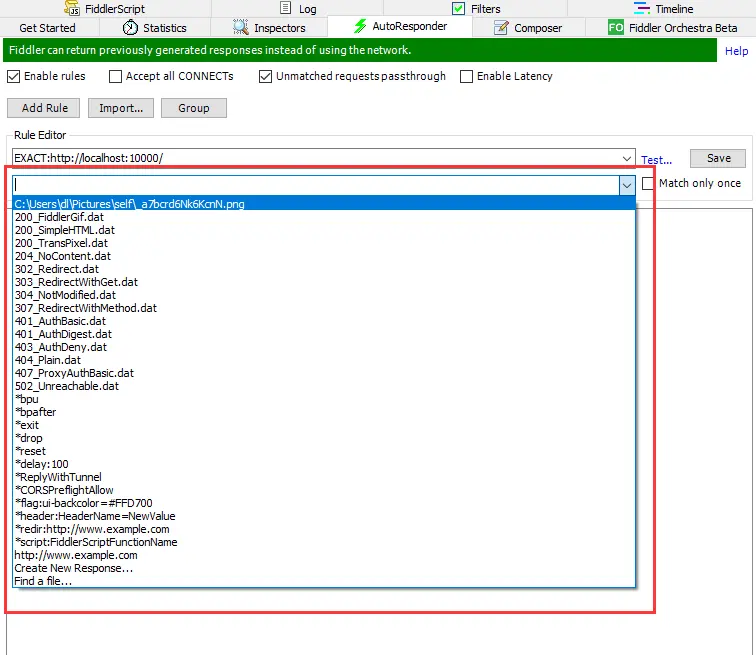This screenshot has height=655, width=756.
Task: Toggle Enable rules checkbox
Action: coord(14,76)
